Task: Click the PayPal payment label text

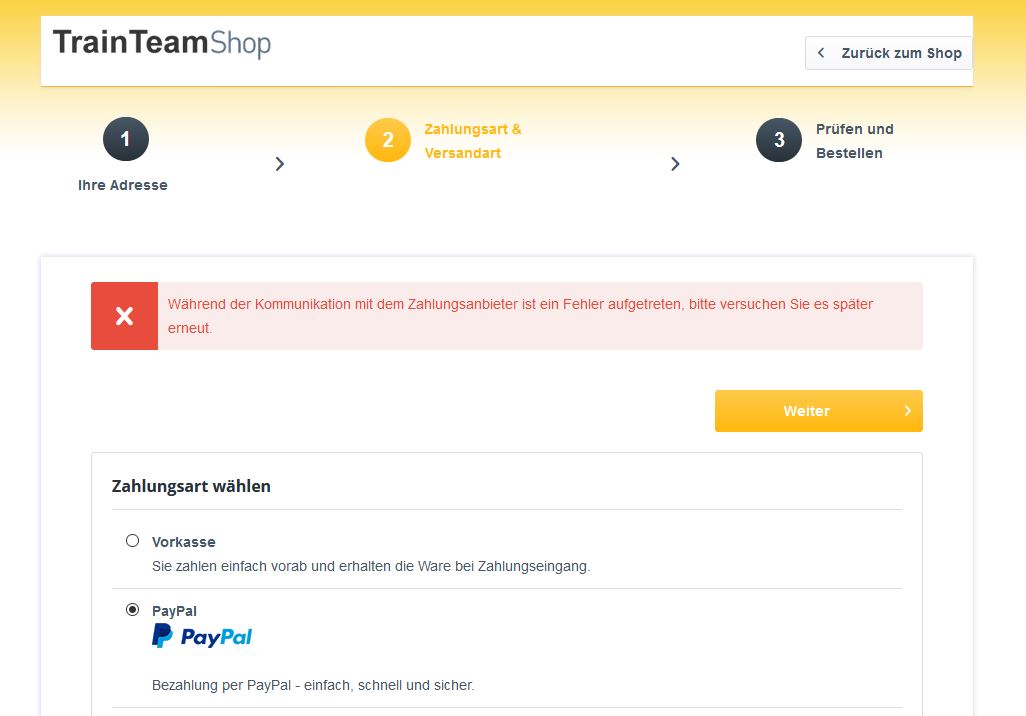Action: tap(174, 611)
